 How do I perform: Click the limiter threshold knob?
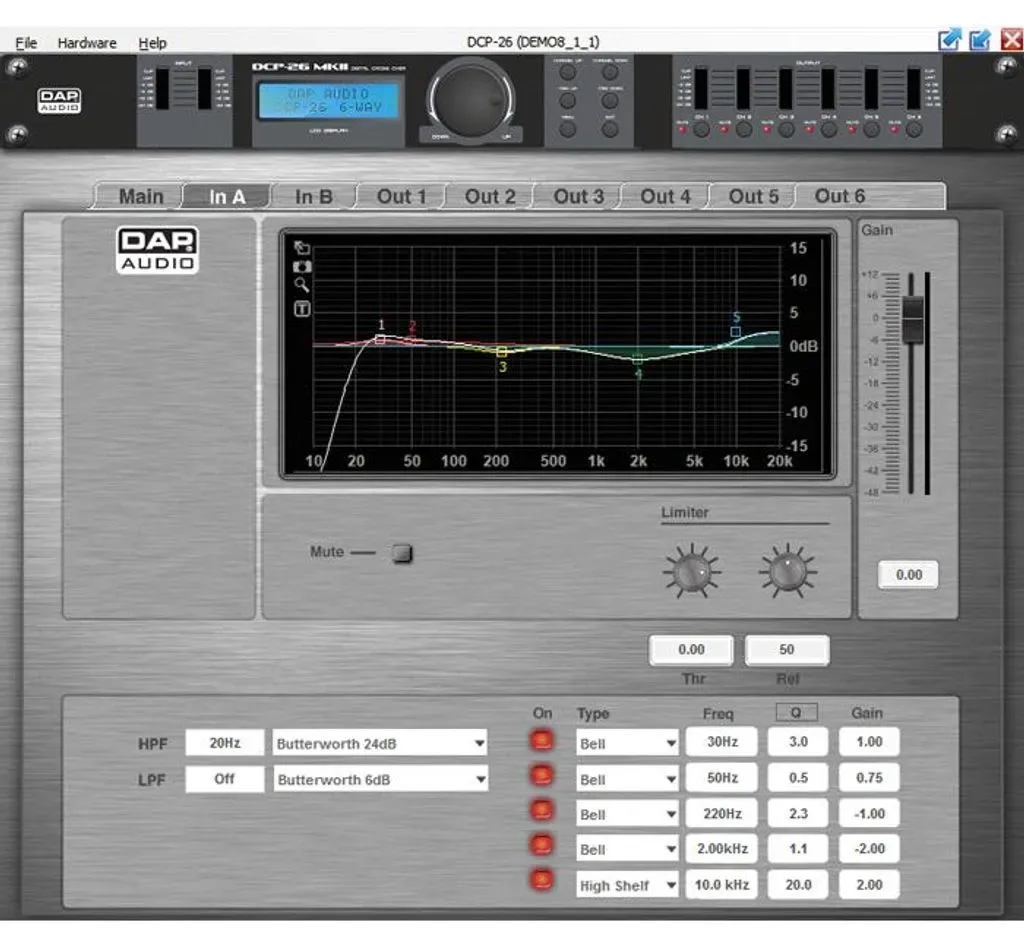(x=692, y=571)
